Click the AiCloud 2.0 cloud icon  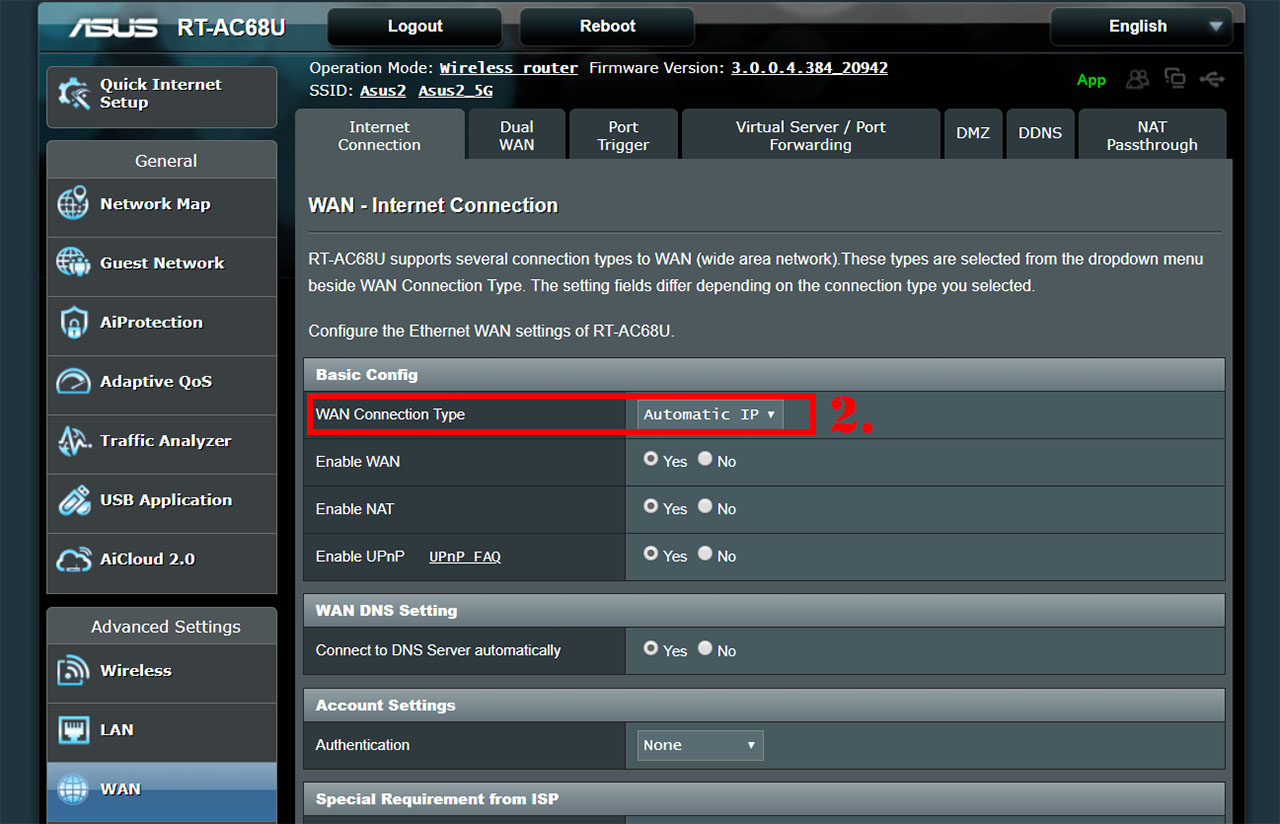[74, 559]
